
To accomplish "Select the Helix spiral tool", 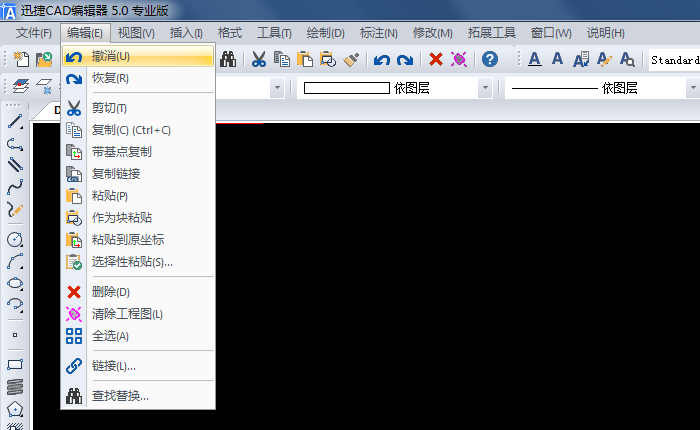I will pyautogui.click(x=15, y=387).
